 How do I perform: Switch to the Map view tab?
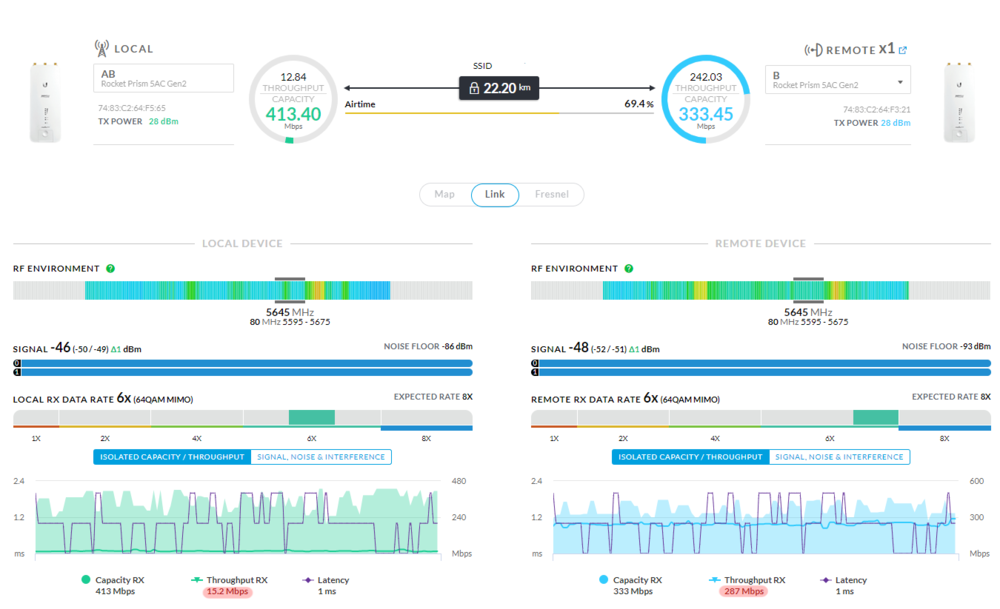(x=445, y=194)
